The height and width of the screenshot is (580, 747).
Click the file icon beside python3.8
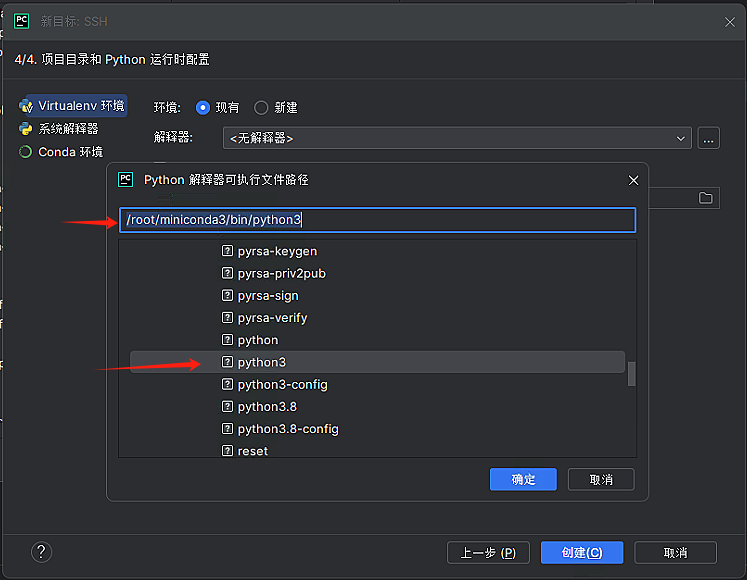[227, 406]
